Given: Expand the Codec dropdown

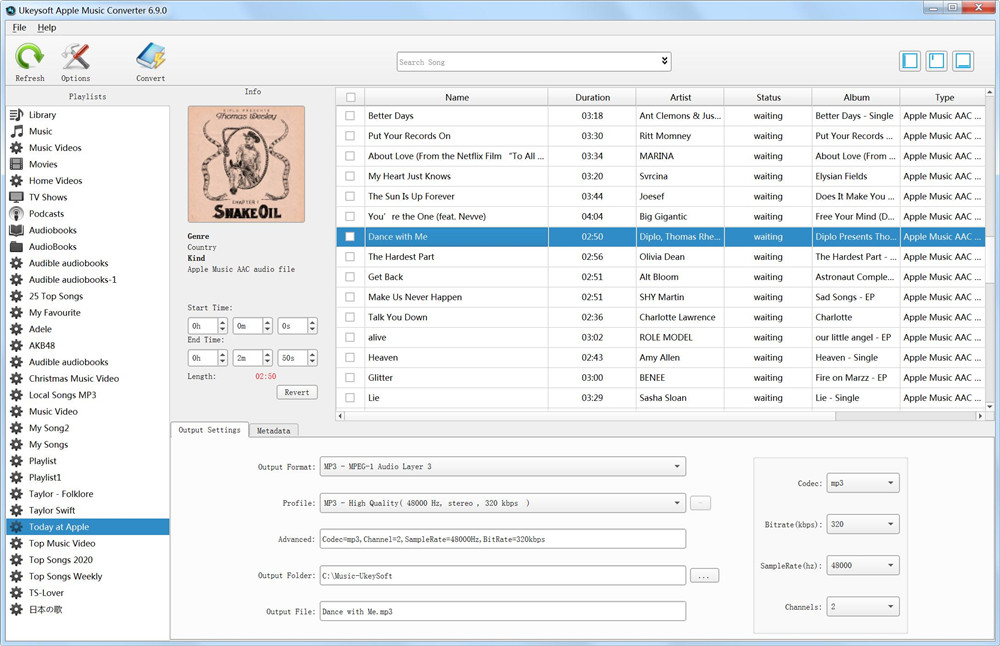Looking at the screenshot, I should tap(862, 482).
